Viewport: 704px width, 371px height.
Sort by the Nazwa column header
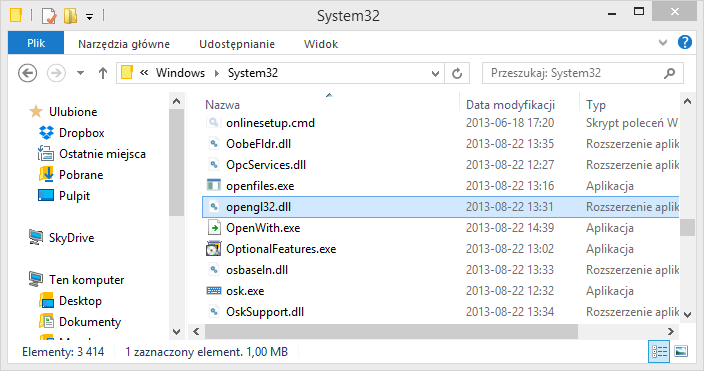click(x=222, y=105)
